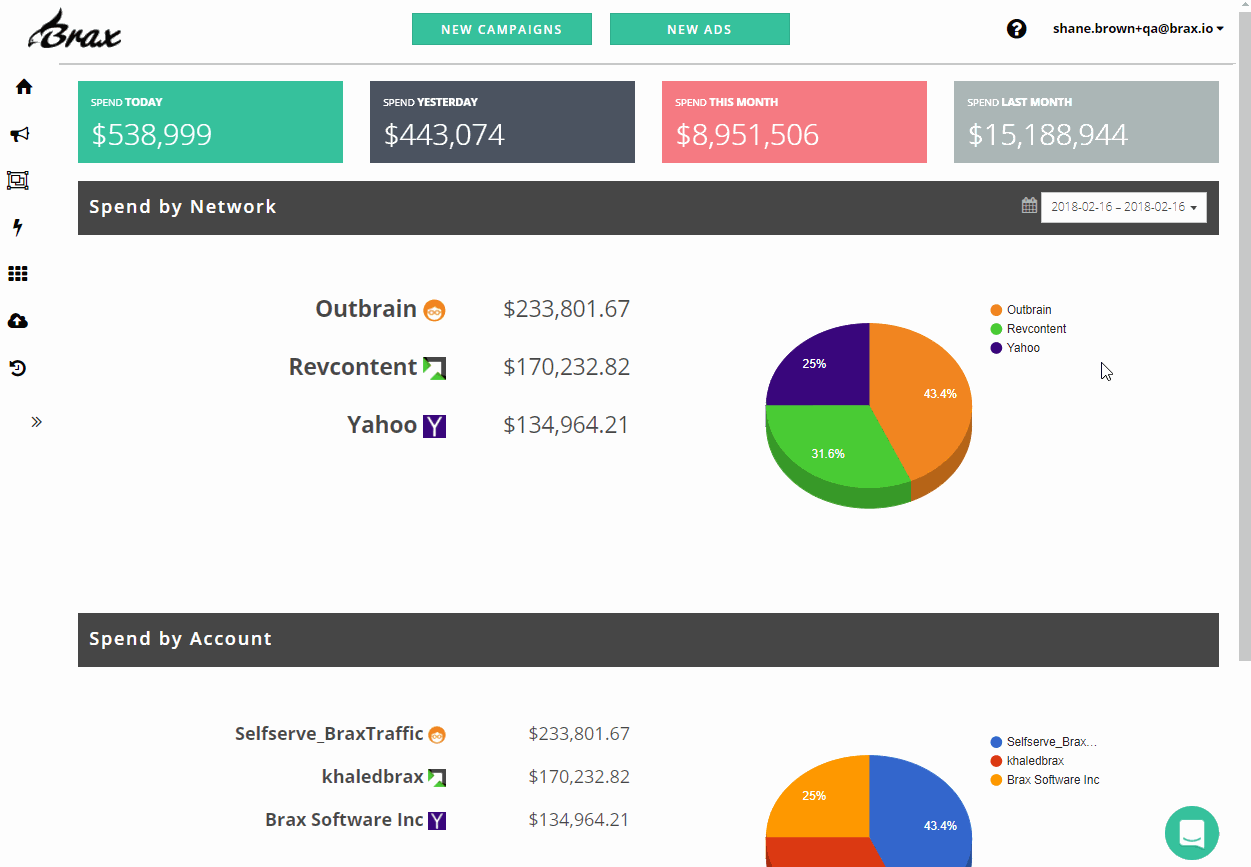Click the Outbrain icon beside Selfserve_BraxTraffic
The image size is (1251, 867).
click(x=437, y=735)
